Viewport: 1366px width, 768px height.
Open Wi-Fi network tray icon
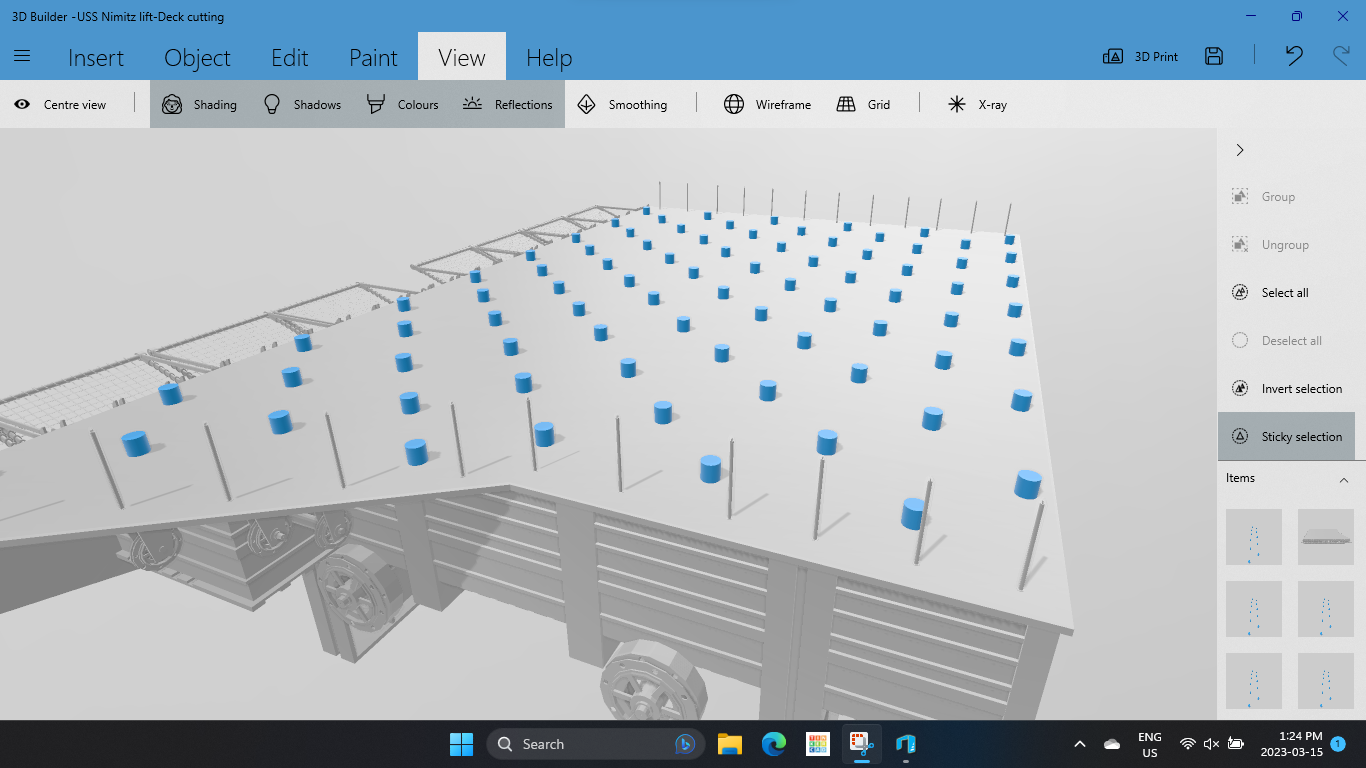pos(1188,744)
